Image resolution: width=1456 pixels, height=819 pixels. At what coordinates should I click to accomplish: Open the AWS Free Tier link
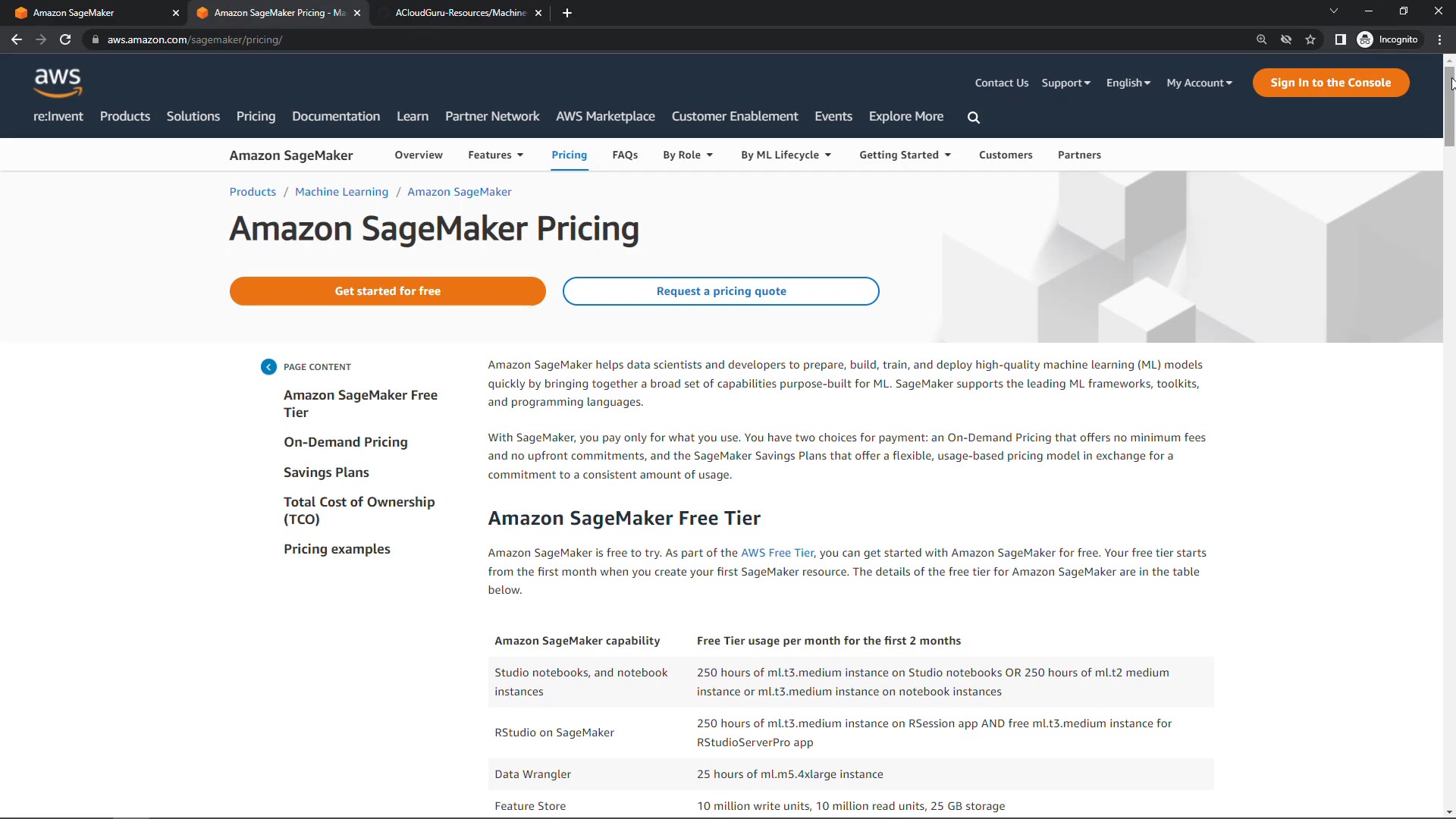pyautogui.click(x=777, y=553)
